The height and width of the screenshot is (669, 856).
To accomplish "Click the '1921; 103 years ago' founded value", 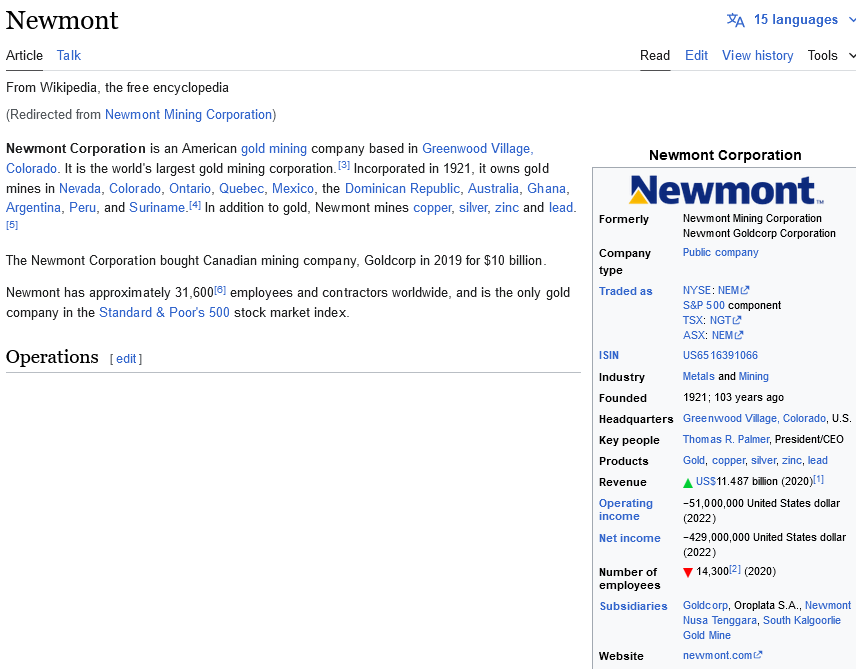I will pos(733,397).
